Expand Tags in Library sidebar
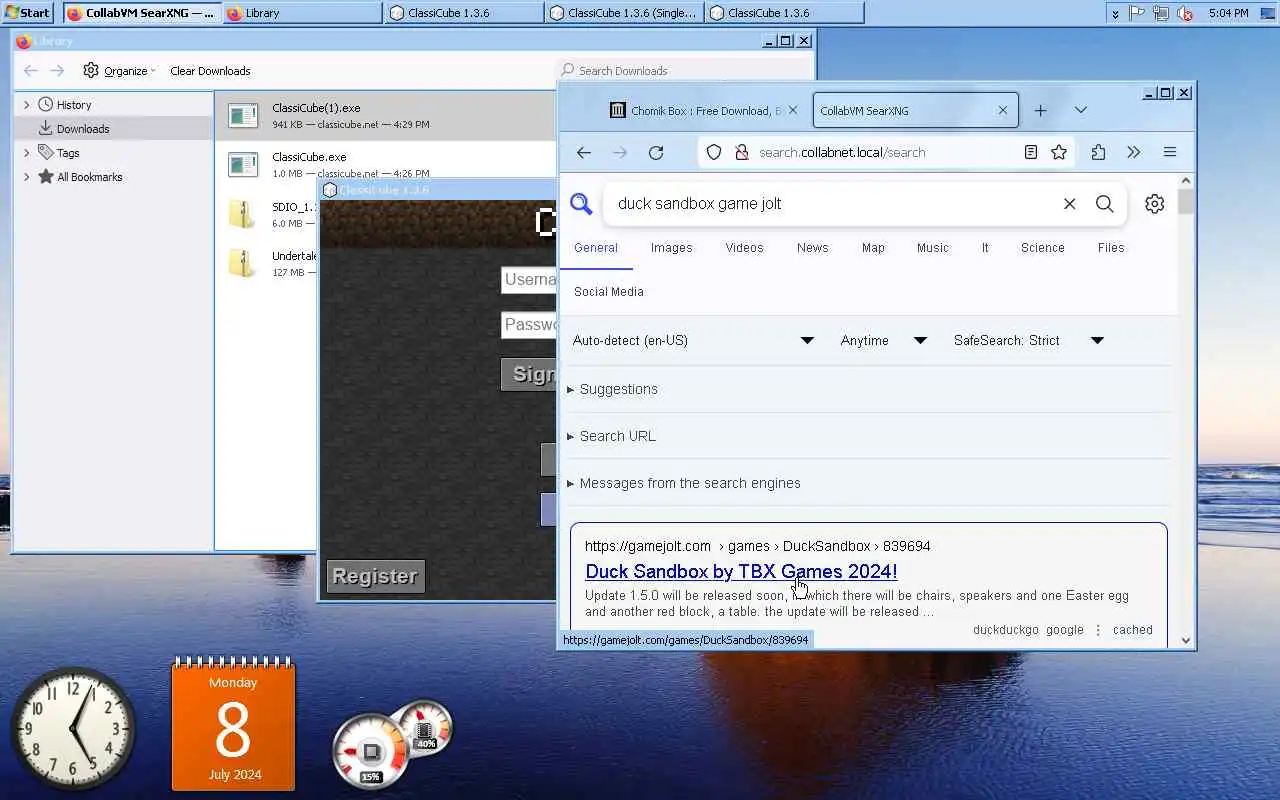 tap(27, 153)
